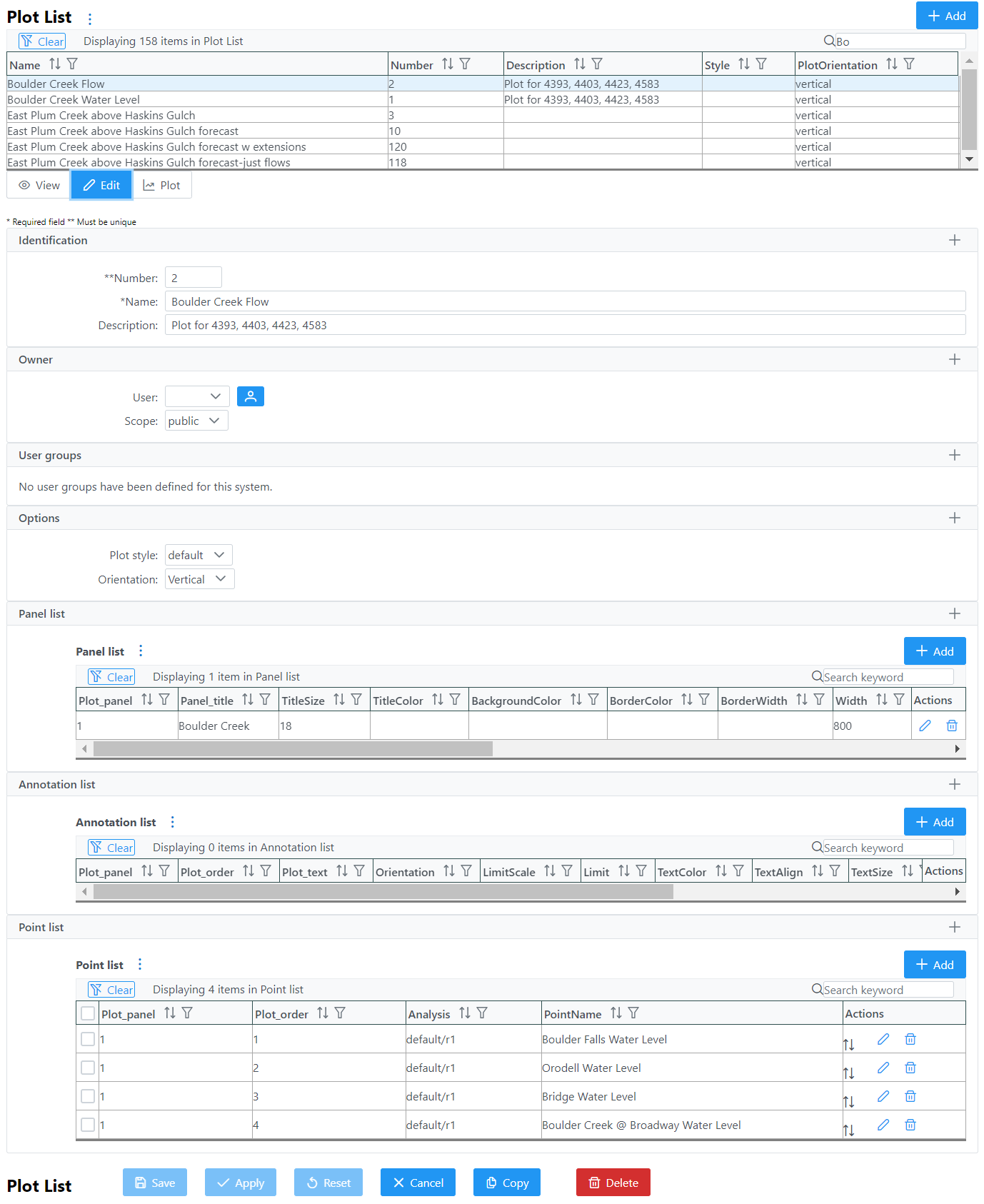Viewport: 984px width, 1204px height.
Task: Reorder the Boulder Falls Water Level point
Action: pyautogui.click(x=848, y=1044)
